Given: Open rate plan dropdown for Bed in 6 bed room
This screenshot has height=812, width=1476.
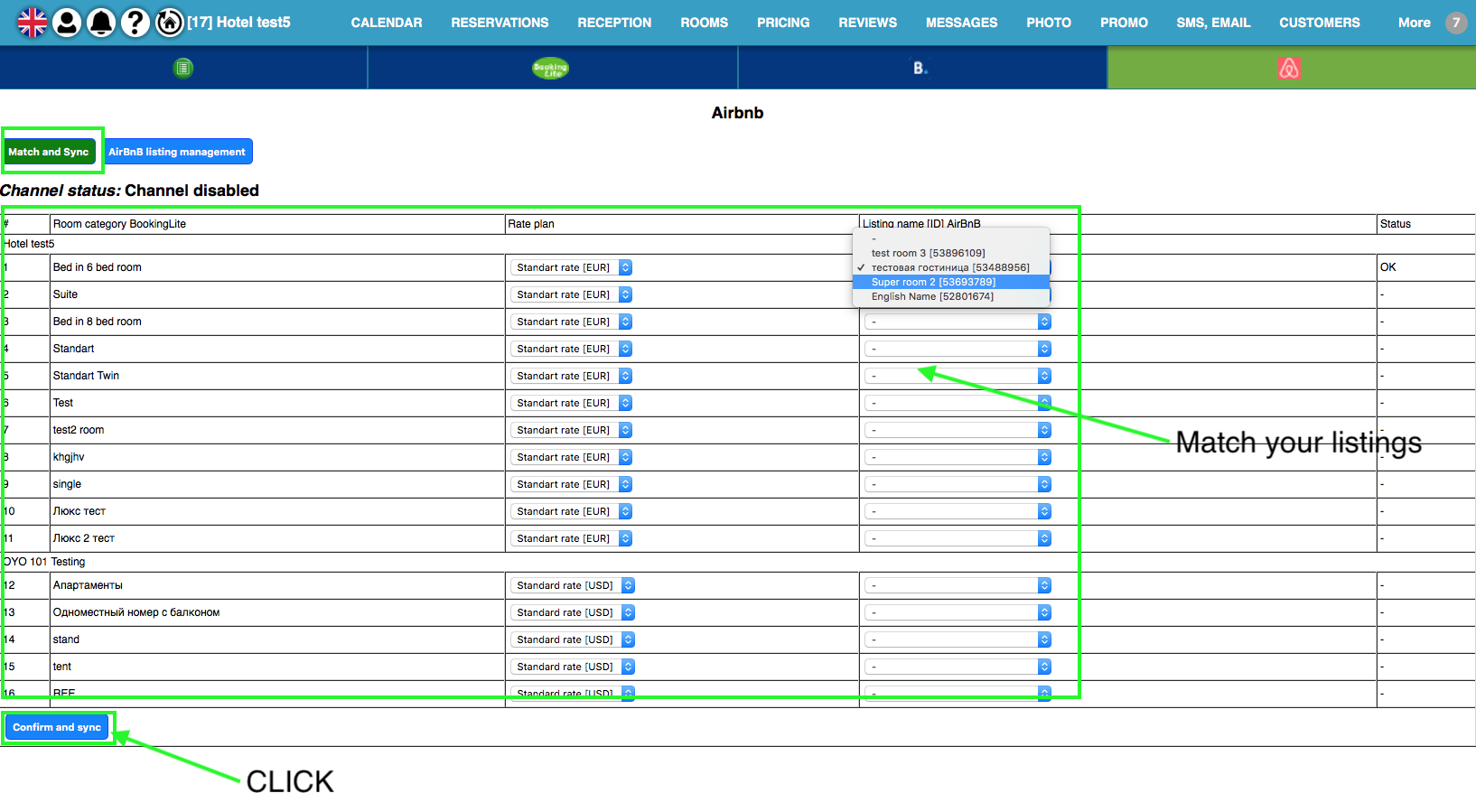Looking at the screenshot, I should [572, 267].
